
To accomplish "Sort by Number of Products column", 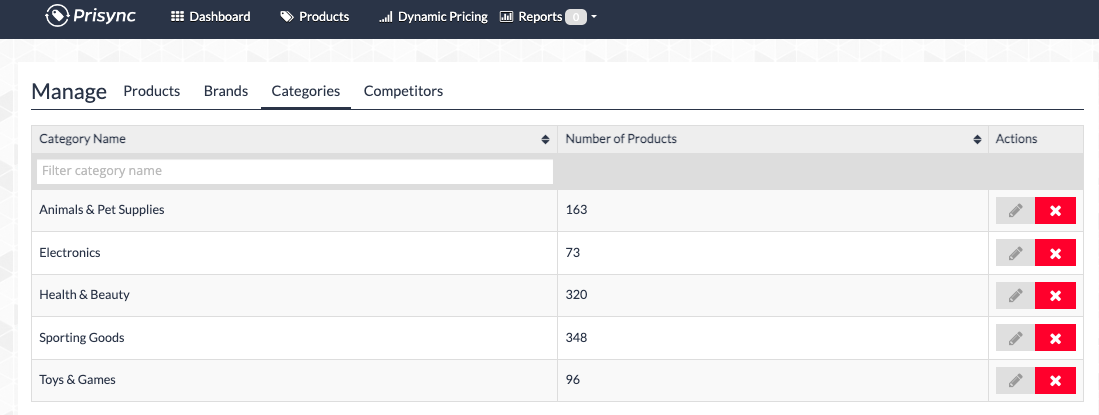I will click(977, 139).
